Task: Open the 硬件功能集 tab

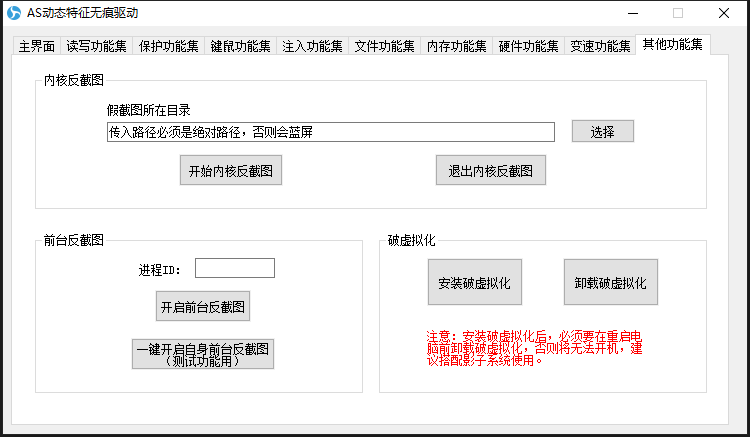Action: (x=528, y=47)
